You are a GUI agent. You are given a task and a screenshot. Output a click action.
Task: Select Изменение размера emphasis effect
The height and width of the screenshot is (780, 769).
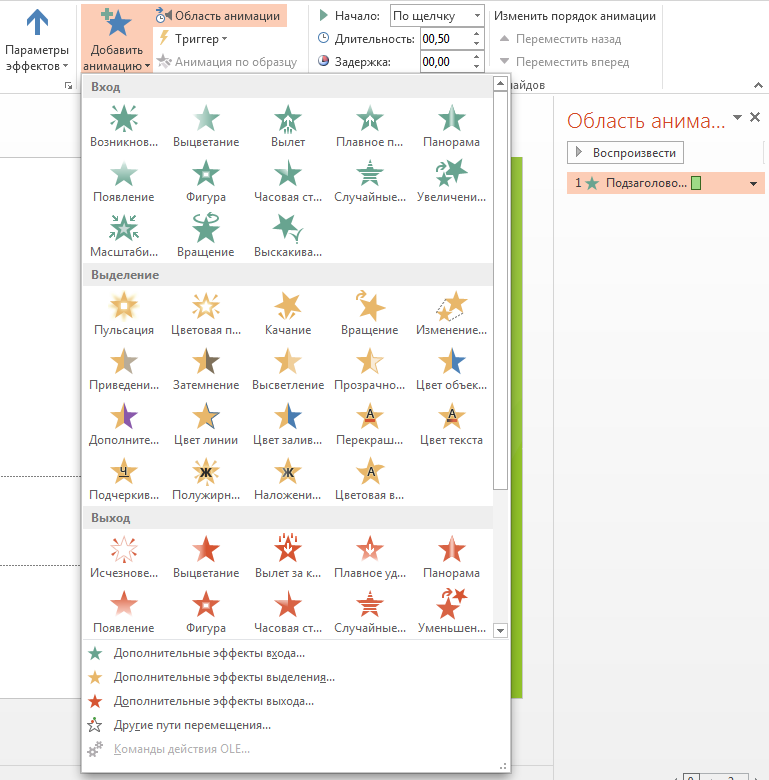pyautogui.click(x=451, y=314)
